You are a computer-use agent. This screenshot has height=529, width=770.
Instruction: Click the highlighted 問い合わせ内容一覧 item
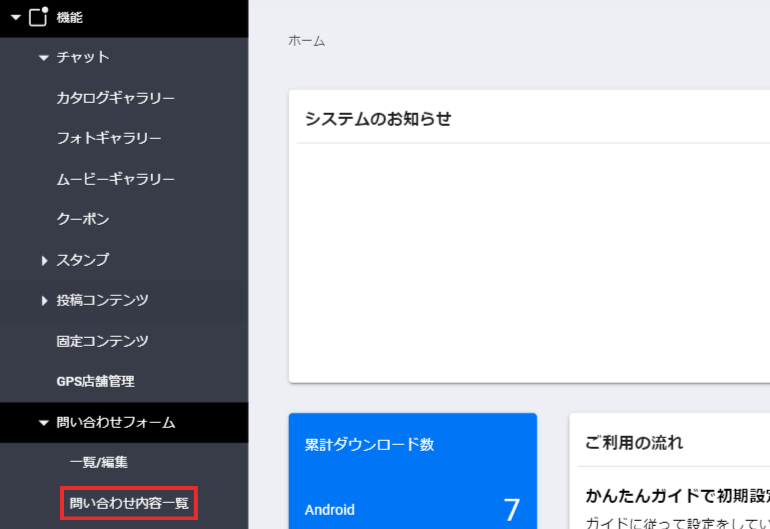click(x=128, y=503)
